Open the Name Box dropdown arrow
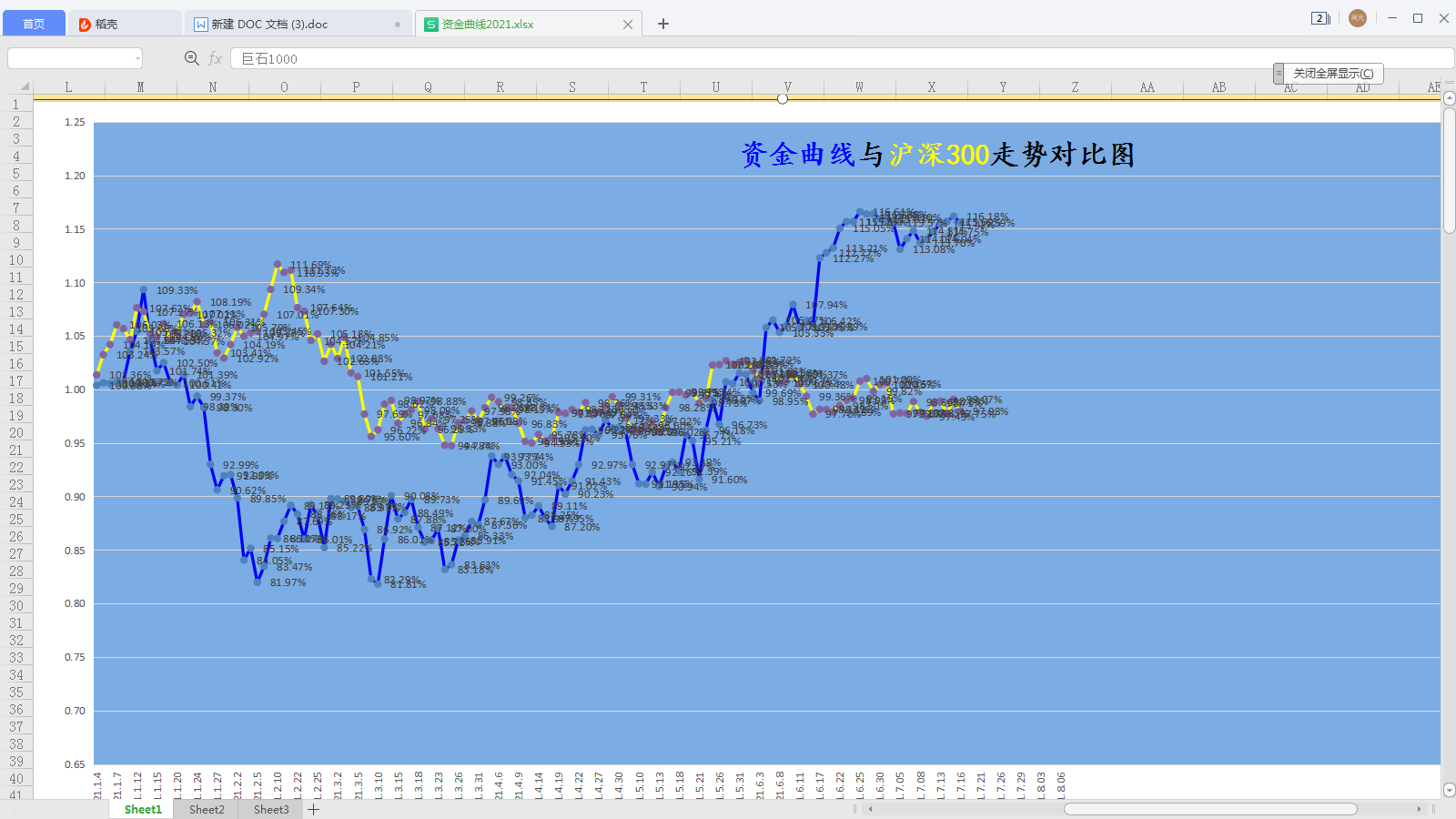Image resolution: width=1456 pixels, height=819 pixels. [137, 58]
